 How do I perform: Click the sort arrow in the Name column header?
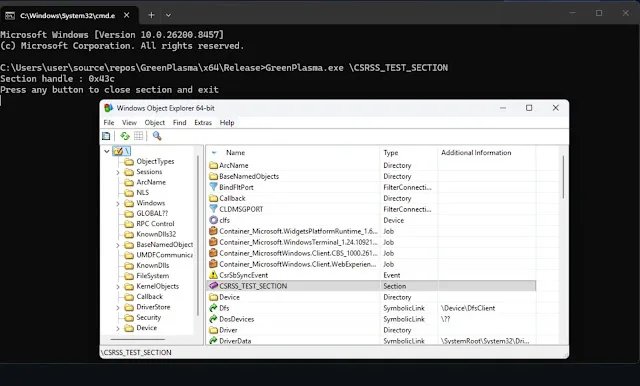pos(214,153)
